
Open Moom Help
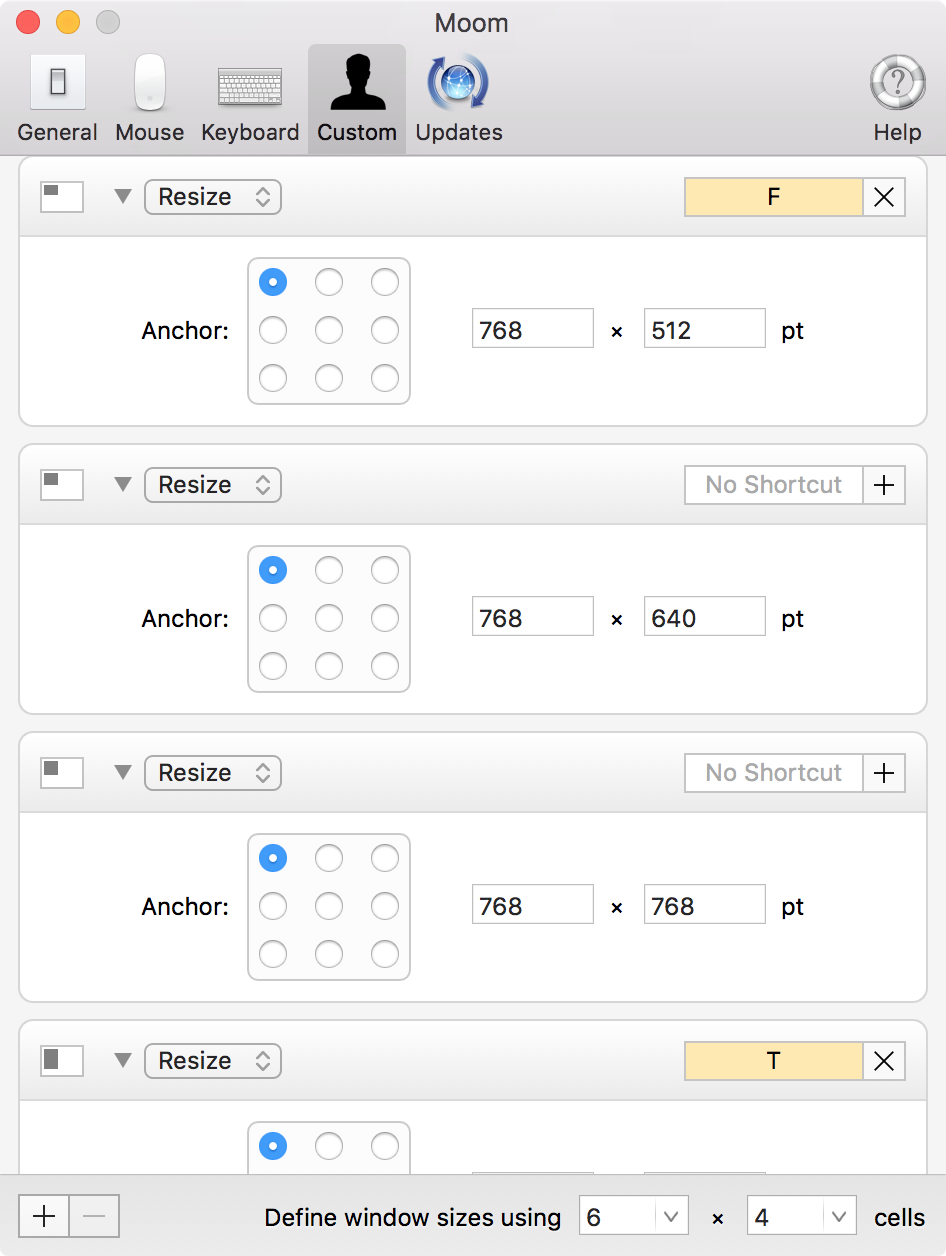[897, 99]
